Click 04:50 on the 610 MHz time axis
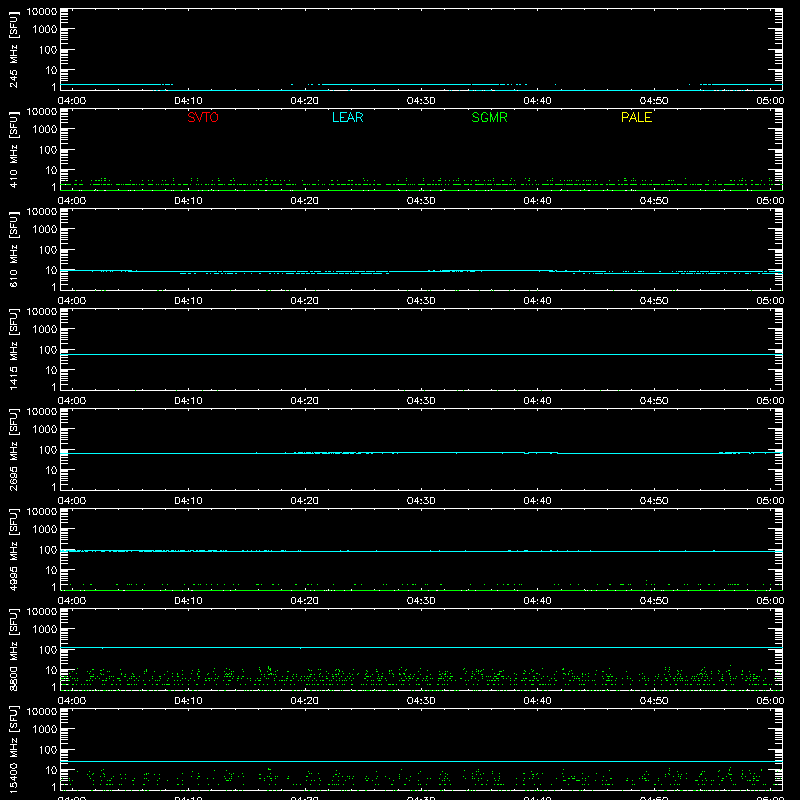 point(654,301)
